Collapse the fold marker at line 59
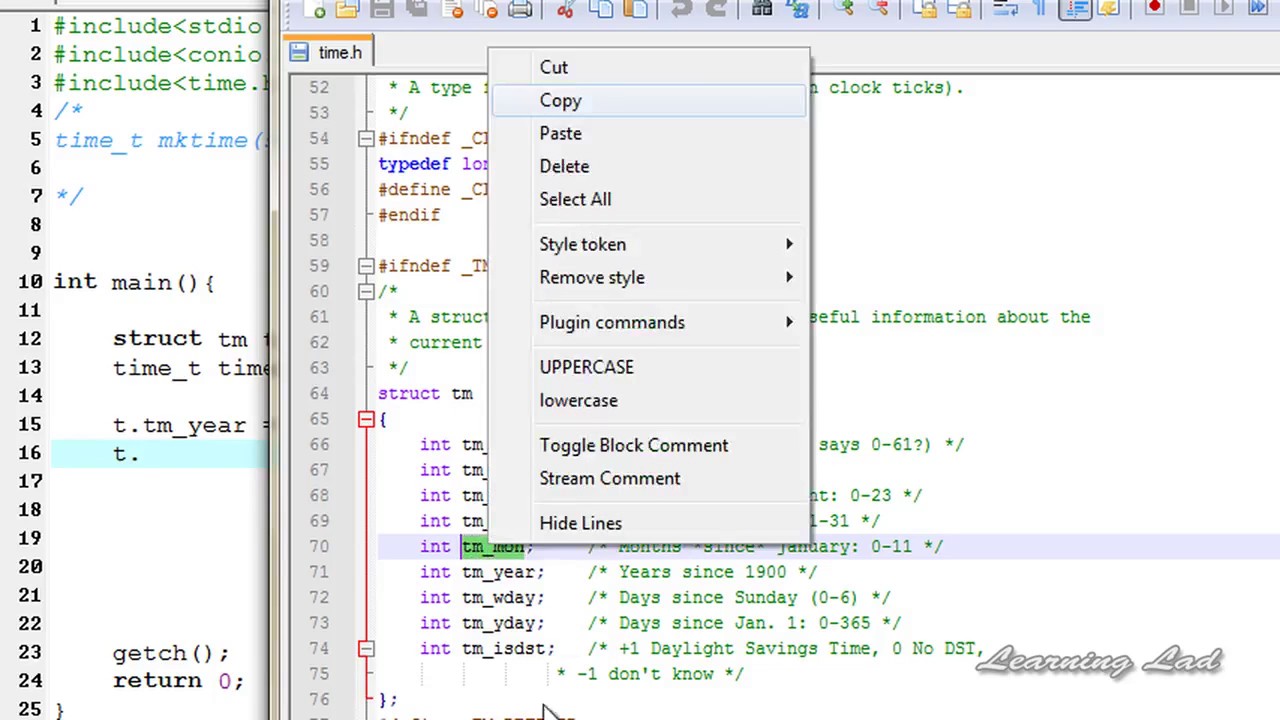This screenshot has height=720, width=1280. pyautogui.click(x=366, y=266)
